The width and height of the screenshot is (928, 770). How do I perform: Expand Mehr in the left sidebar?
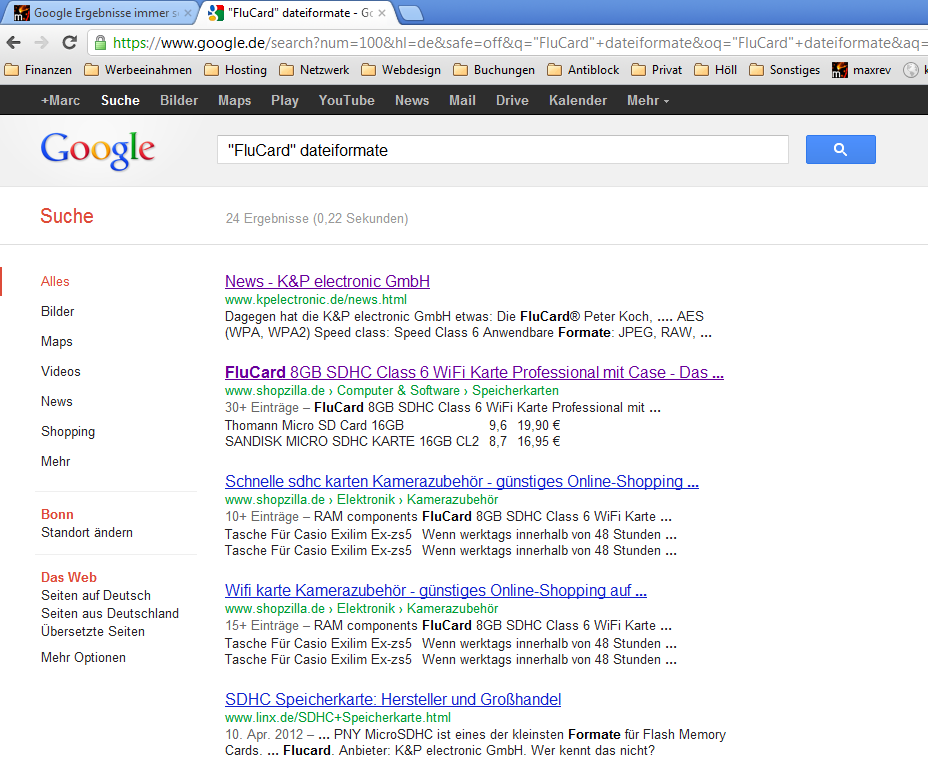point(56,461)
